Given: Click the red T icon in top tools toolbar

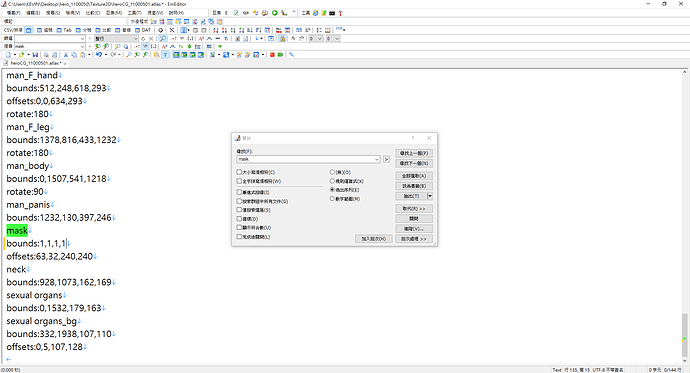Looking at the screenshot, I should 340,13.
